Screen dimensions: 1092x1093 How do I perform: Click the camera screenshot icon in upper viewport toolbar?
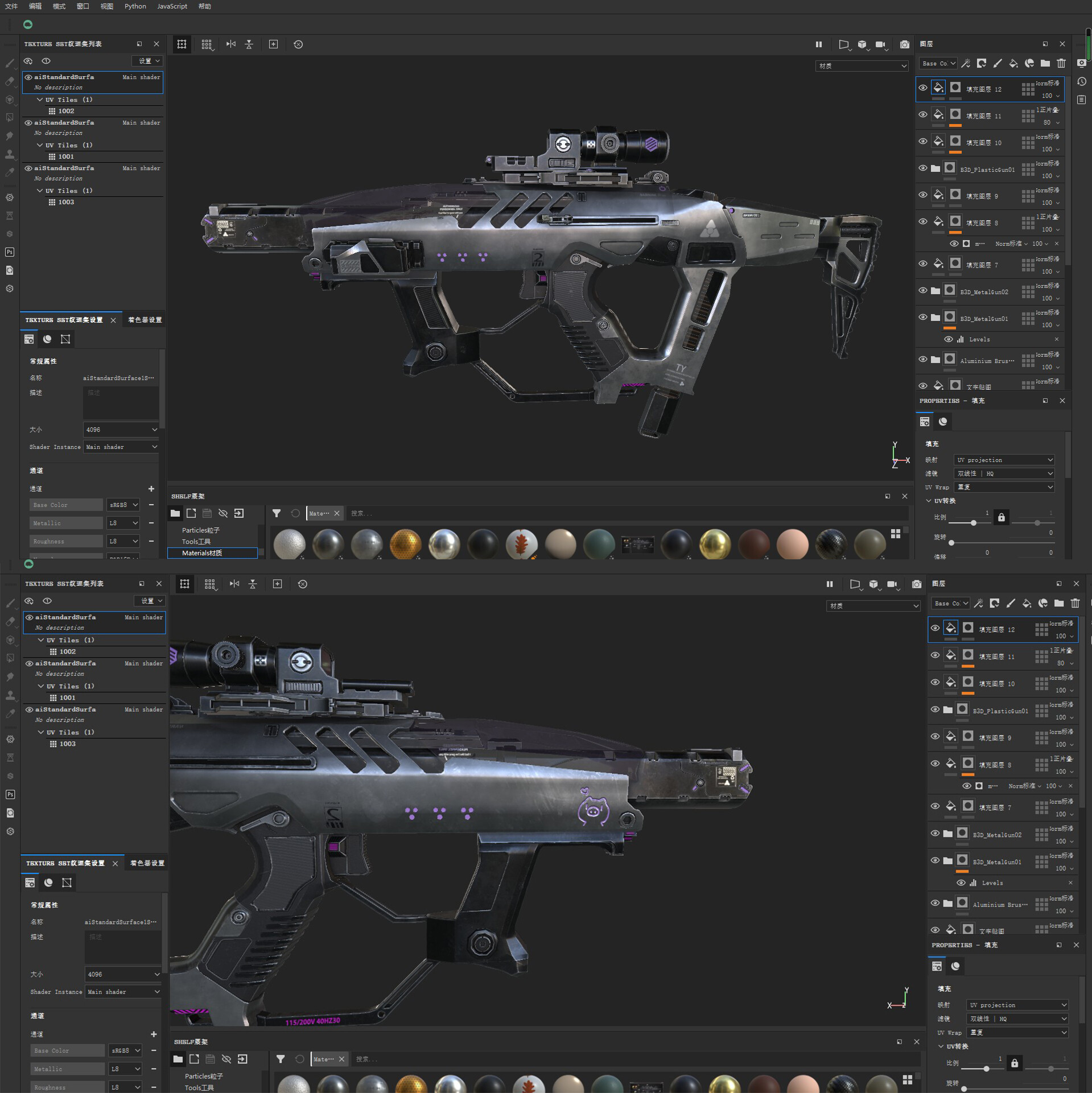pyautogui.click(x=904, y=44)
